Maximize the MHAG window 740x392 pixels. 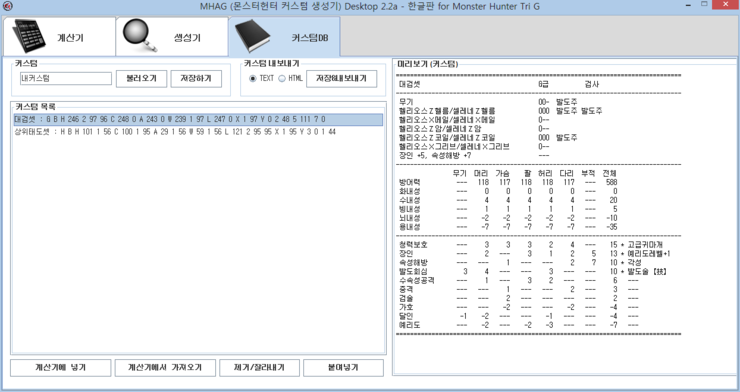(704, 4)
